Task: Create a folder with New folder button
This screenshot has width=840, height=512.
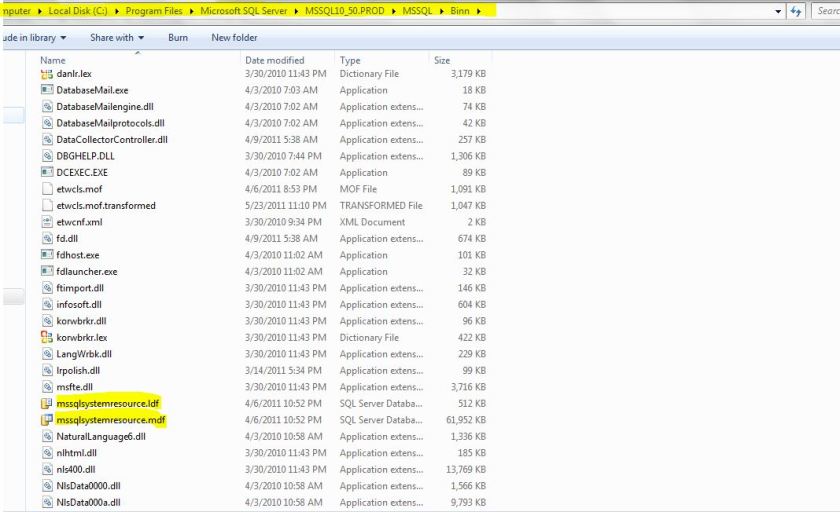Action: (x=234, y=38)
